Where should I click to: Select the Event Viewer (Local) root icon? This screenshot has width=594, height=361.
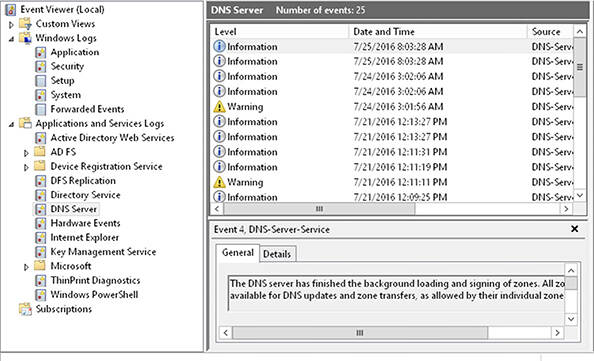11,10
